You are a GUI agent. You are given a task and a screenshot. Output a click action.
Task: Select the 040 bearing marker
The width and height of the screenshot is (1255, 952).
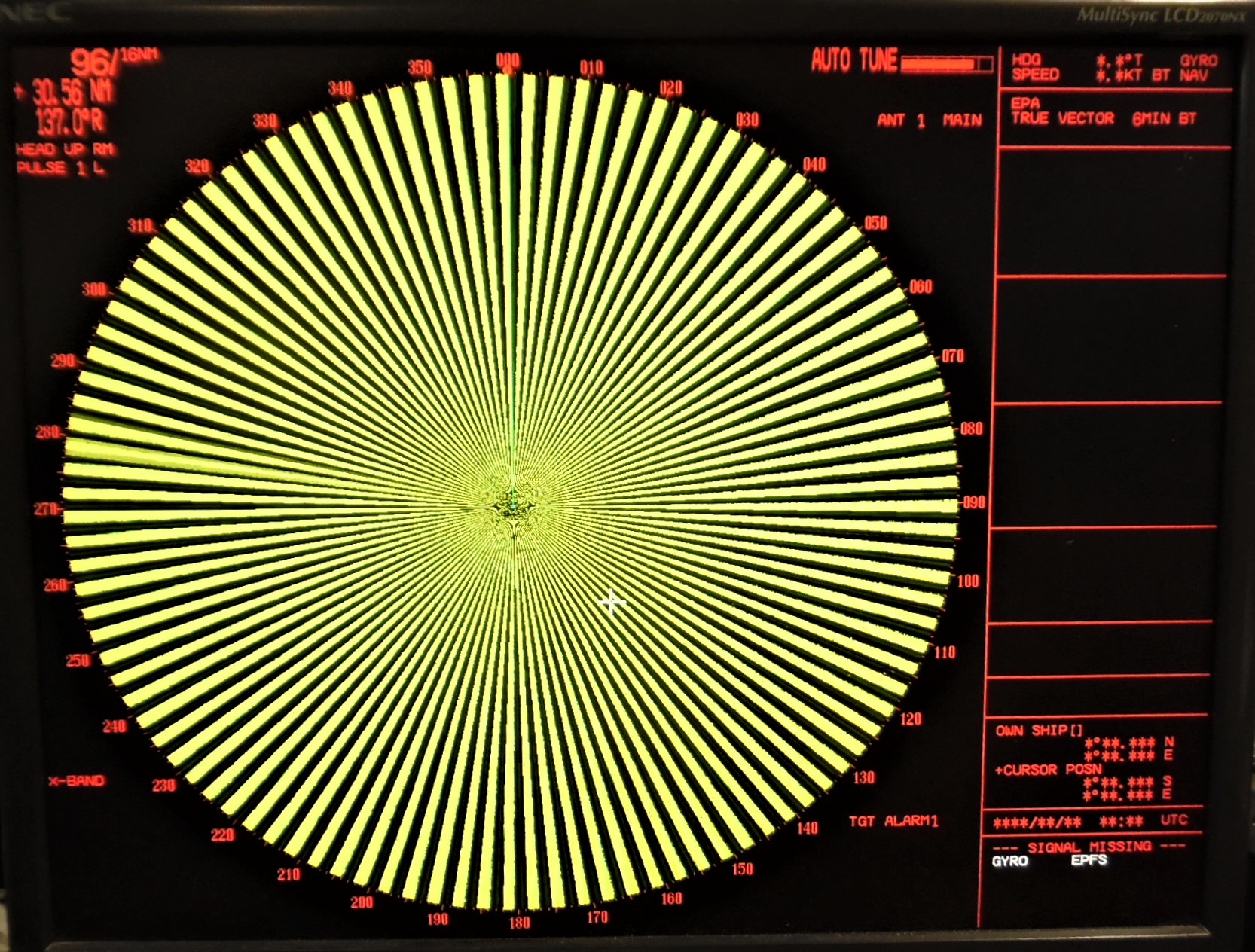click(814, 165)
